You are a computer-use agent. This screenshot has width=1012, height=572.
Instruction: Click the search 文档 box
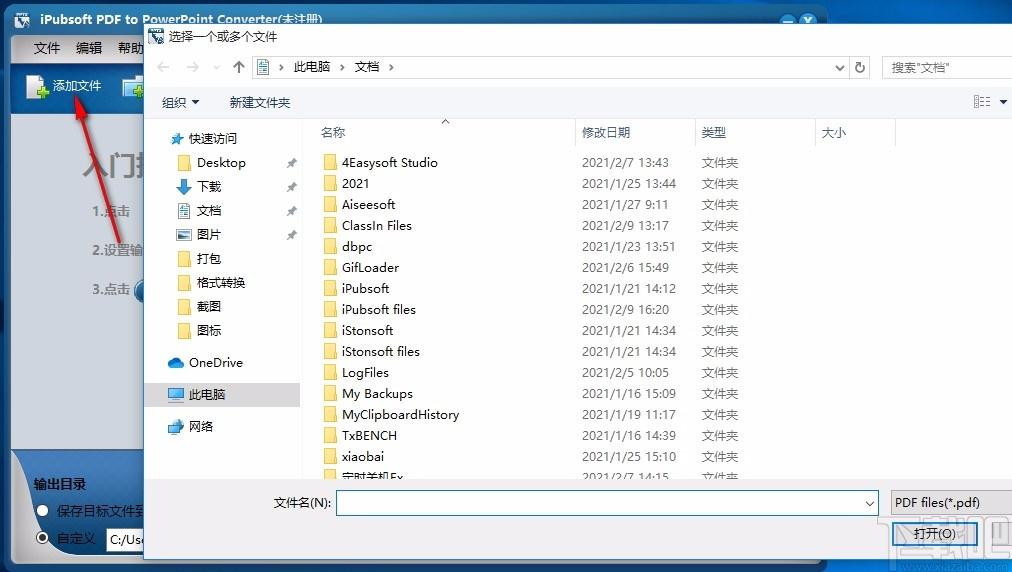click(947, 68)
